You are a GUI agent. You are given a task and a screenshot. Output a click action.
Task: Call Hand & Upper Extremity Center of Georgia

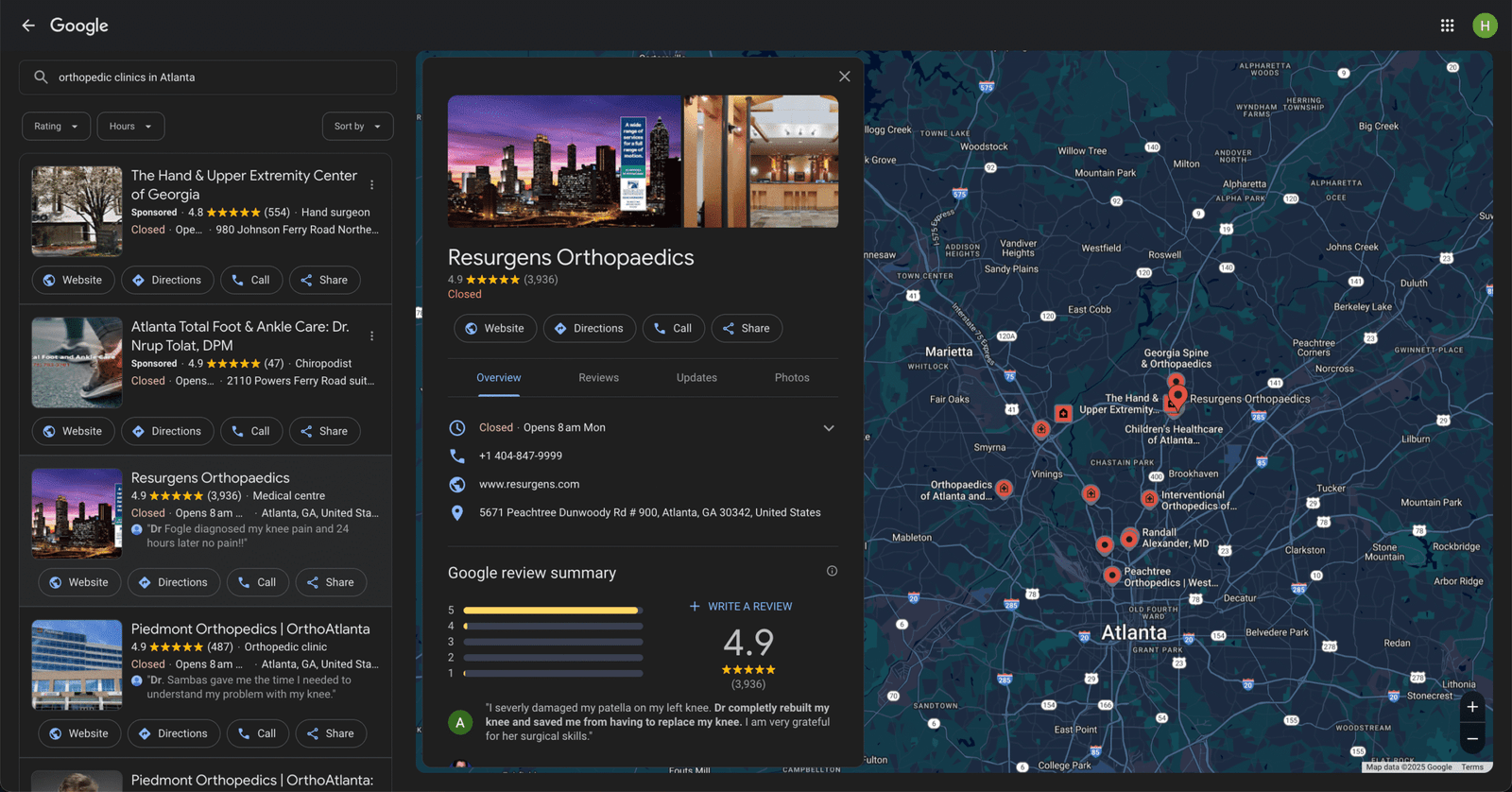pyautogui.click(x=251, y=280)
